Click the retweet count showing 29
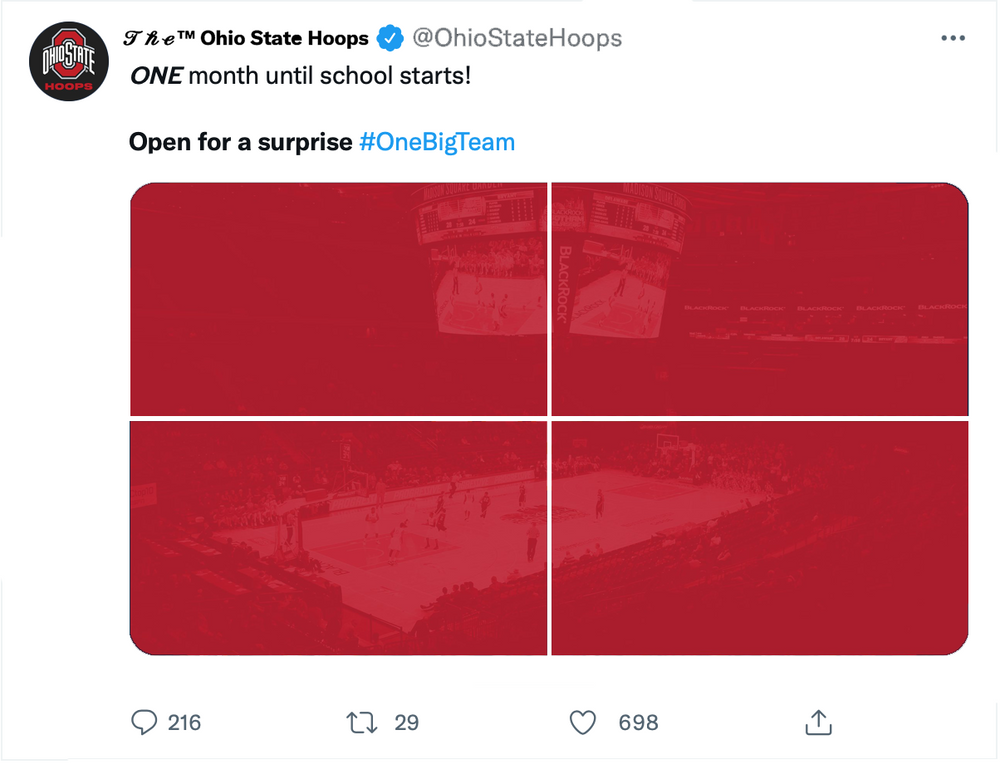Screen dimensions: 1000x764 tap(409, 722)
